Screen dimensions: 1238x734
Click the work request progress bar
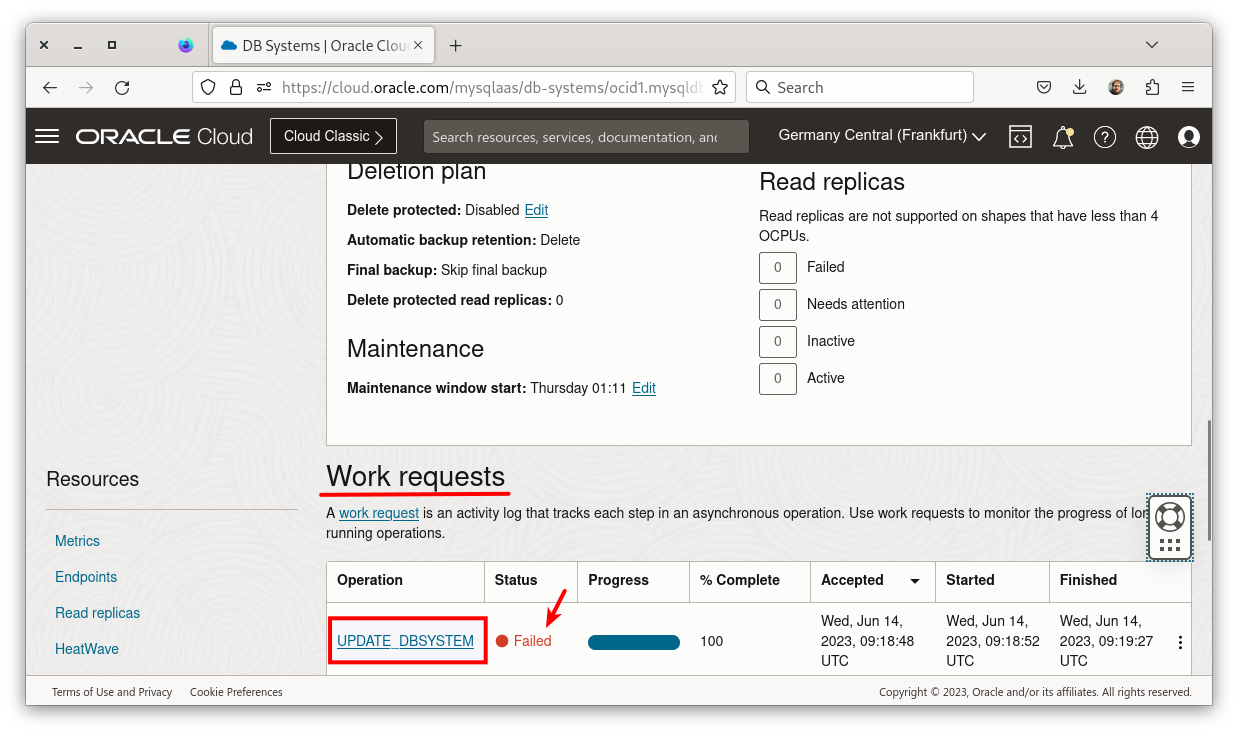point(633,642)
